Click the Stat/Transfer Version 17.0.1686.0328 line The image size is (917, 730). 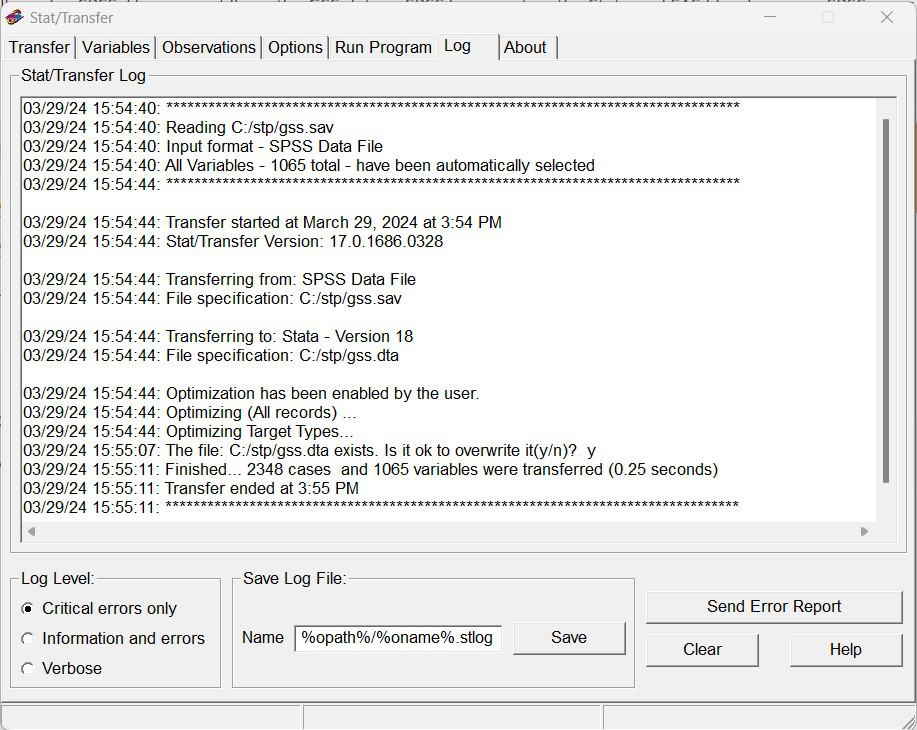(233, 242)
